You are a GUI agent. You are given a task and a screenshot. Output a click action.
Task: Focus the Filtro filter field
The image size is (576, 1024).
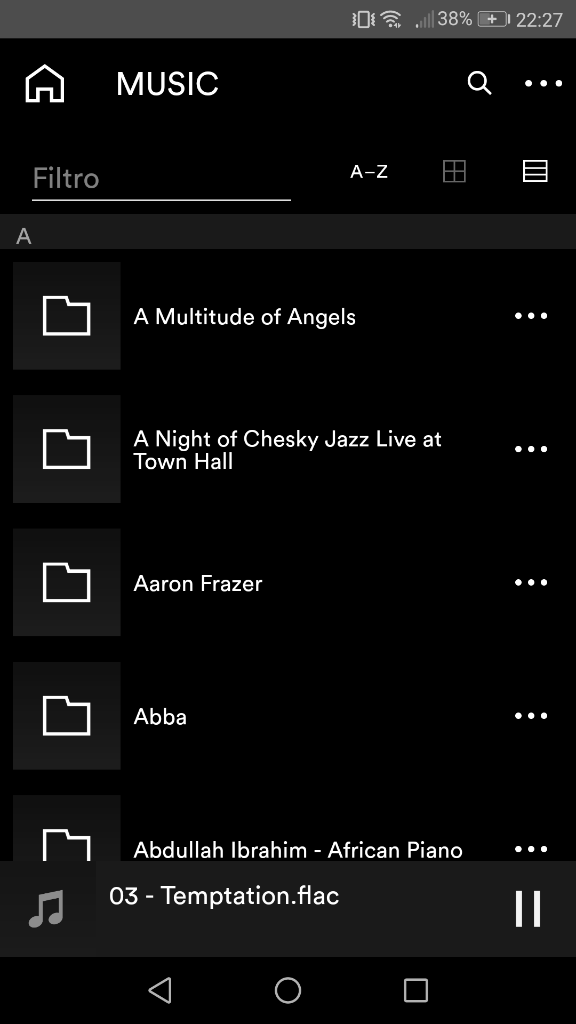[x=161, y=179]
